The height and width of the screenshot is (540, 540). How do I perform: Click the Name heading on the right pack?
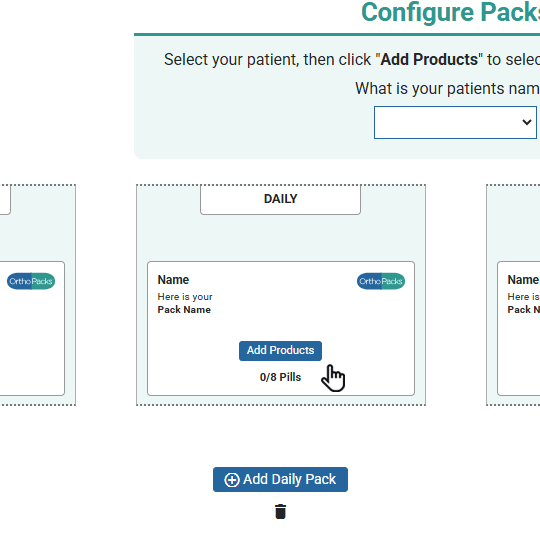point(523,280)
